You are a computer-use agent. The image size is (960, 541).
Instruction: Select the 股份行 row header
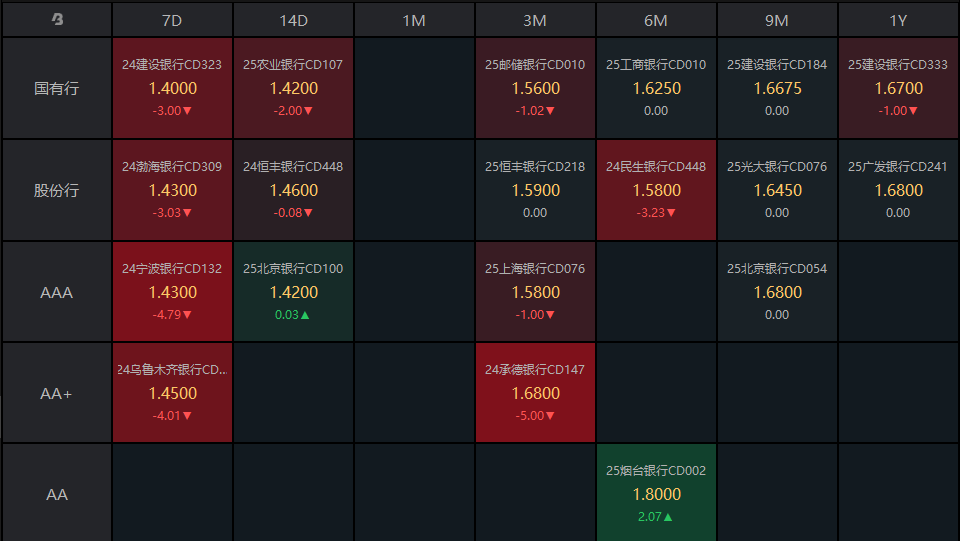click(57, 190)
